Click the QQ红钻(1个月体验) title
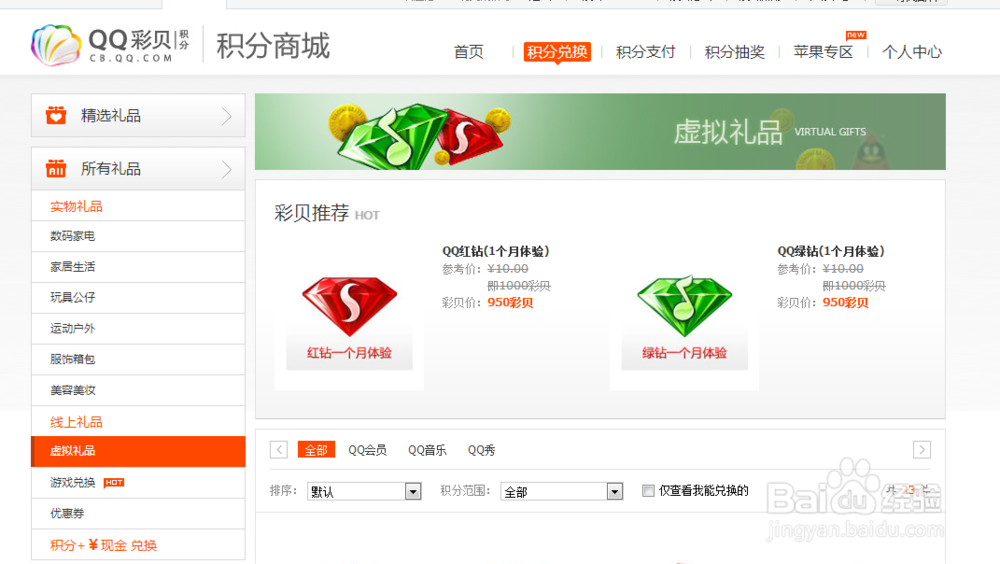1000x564 pixels. click(x=496, y=251)
